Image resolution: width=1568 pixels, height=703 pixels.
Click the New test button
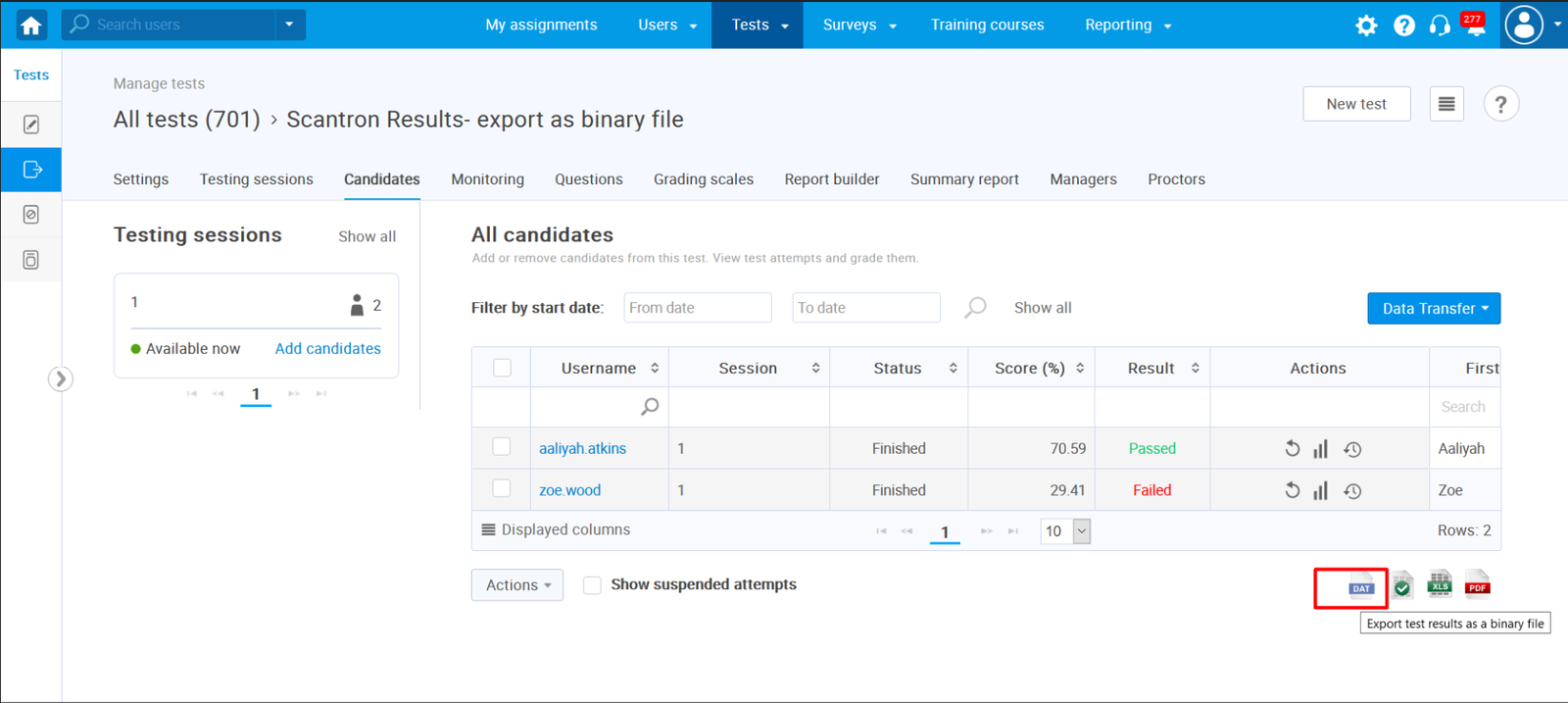tap(1356, 104)
